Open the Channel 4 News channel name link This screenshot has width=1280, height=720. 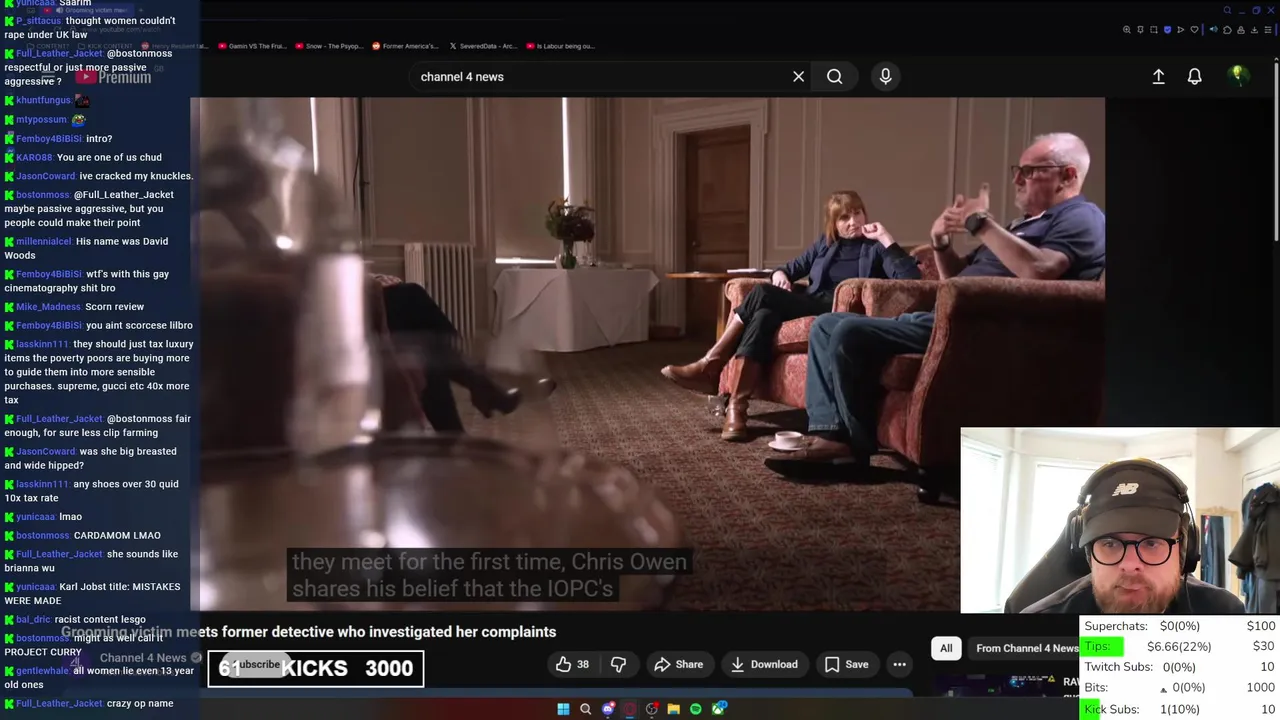143,657
